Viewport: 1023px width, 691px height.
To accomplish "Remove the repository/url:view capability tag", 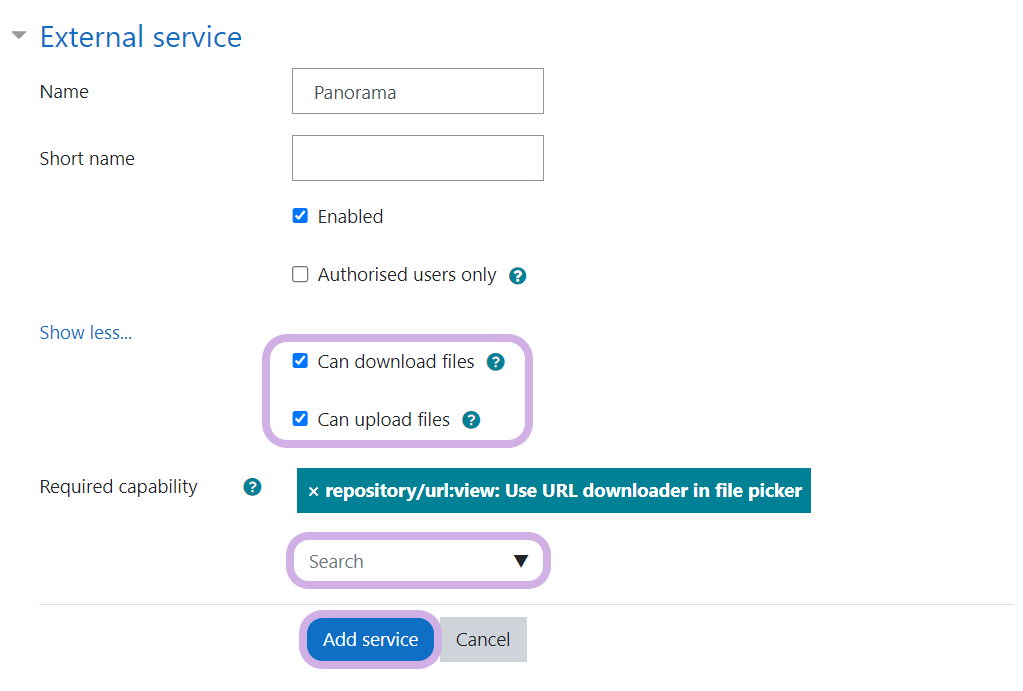I will click(314, 491).
